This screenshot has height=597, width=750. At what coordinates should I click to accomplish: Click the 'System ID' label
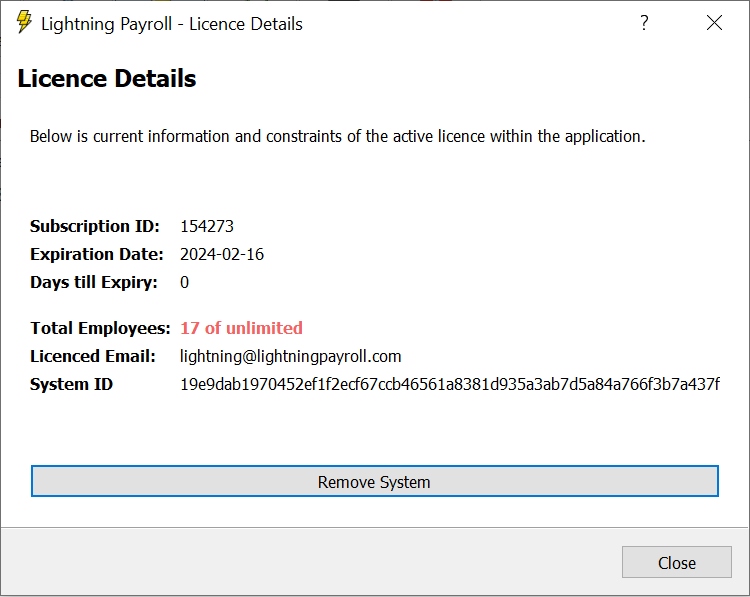coord(71,384)
